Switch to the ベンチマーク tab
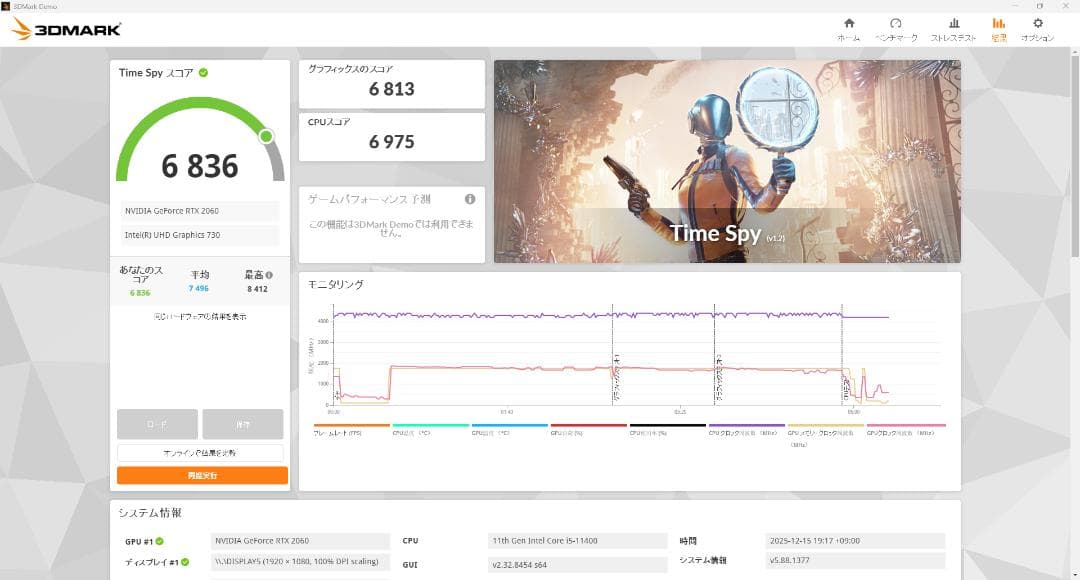Screen dimensions: 1080x580 pos(895,27)
